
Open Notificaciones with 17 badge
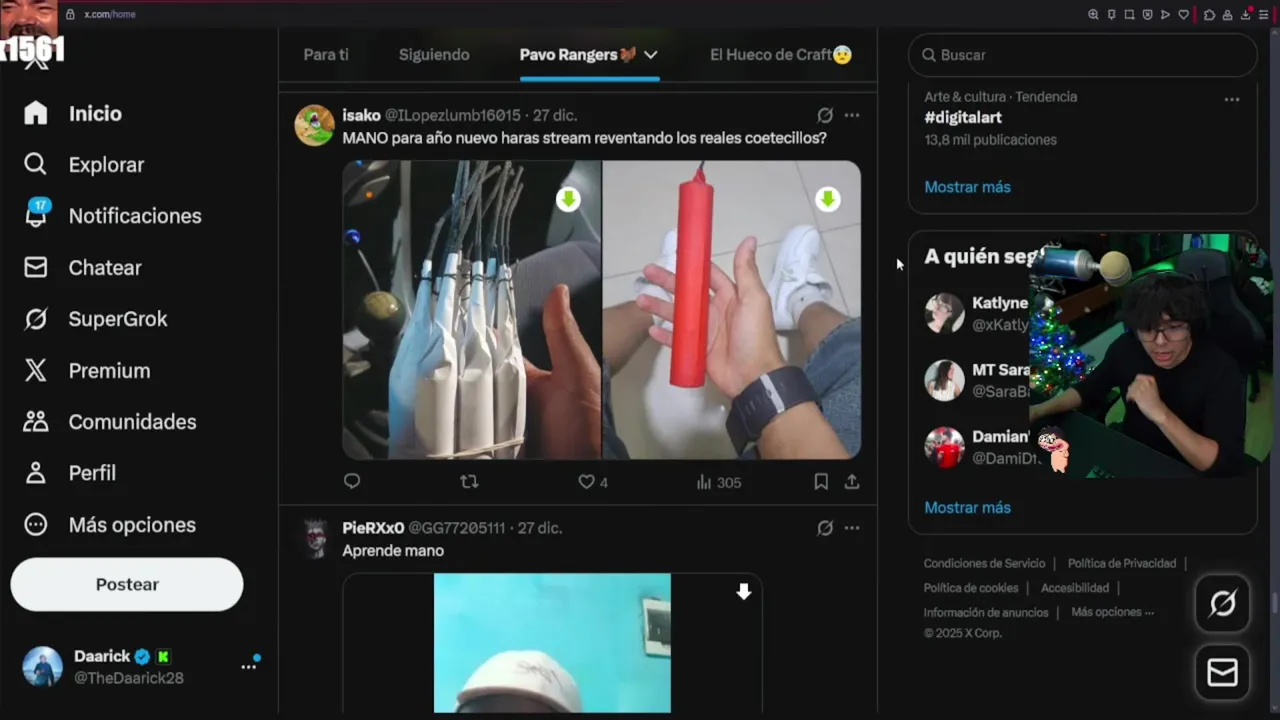pyautogui.click(x=113, y=216)
